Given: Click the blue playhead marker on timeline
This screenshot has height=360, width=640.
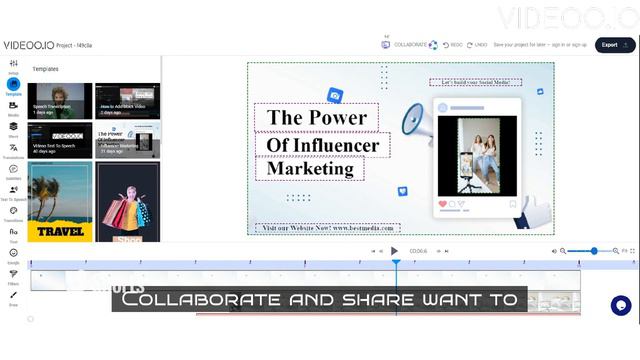Looking at the screenshot, I should (x=396, y=262).
